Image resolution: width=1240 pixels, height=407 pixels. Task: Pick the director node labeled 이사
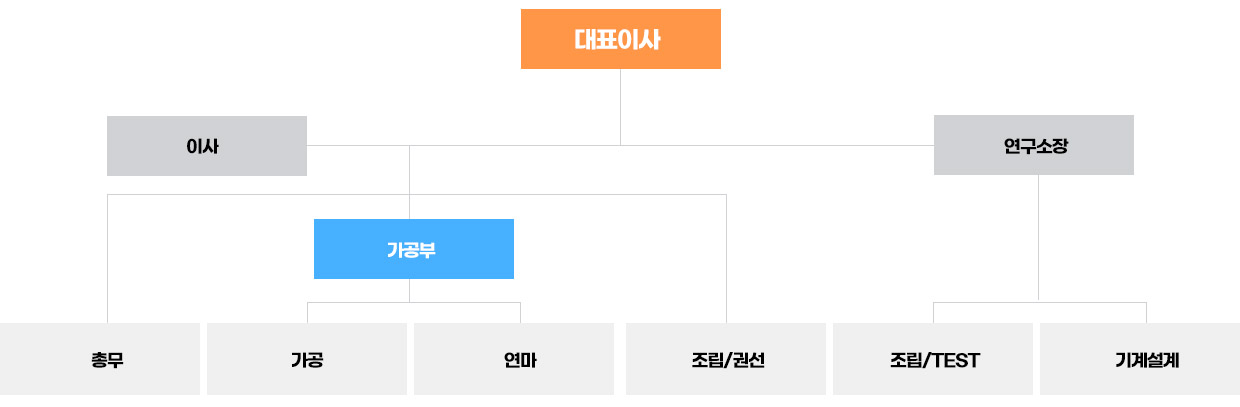[x=206, y=146]
